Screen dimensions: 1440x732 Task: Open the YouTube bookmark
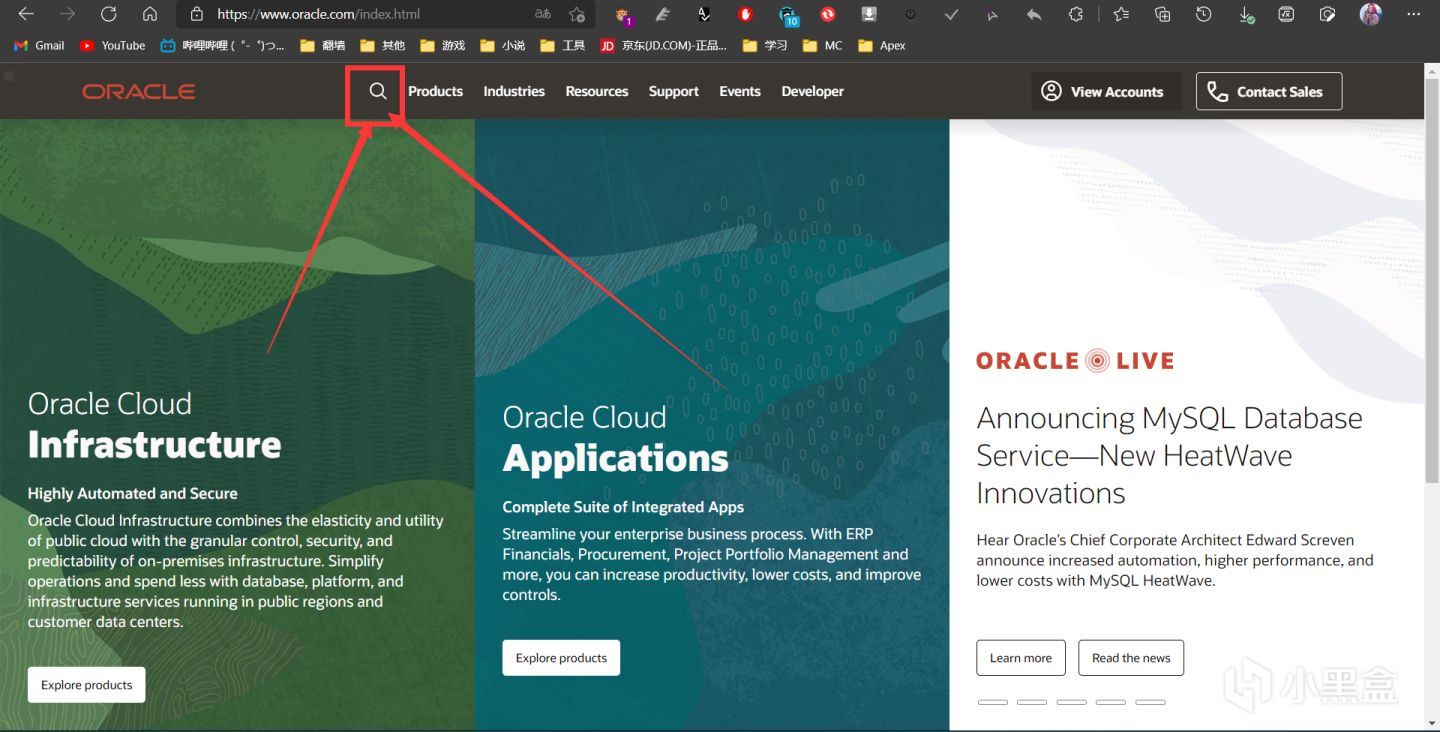(112, 45)
